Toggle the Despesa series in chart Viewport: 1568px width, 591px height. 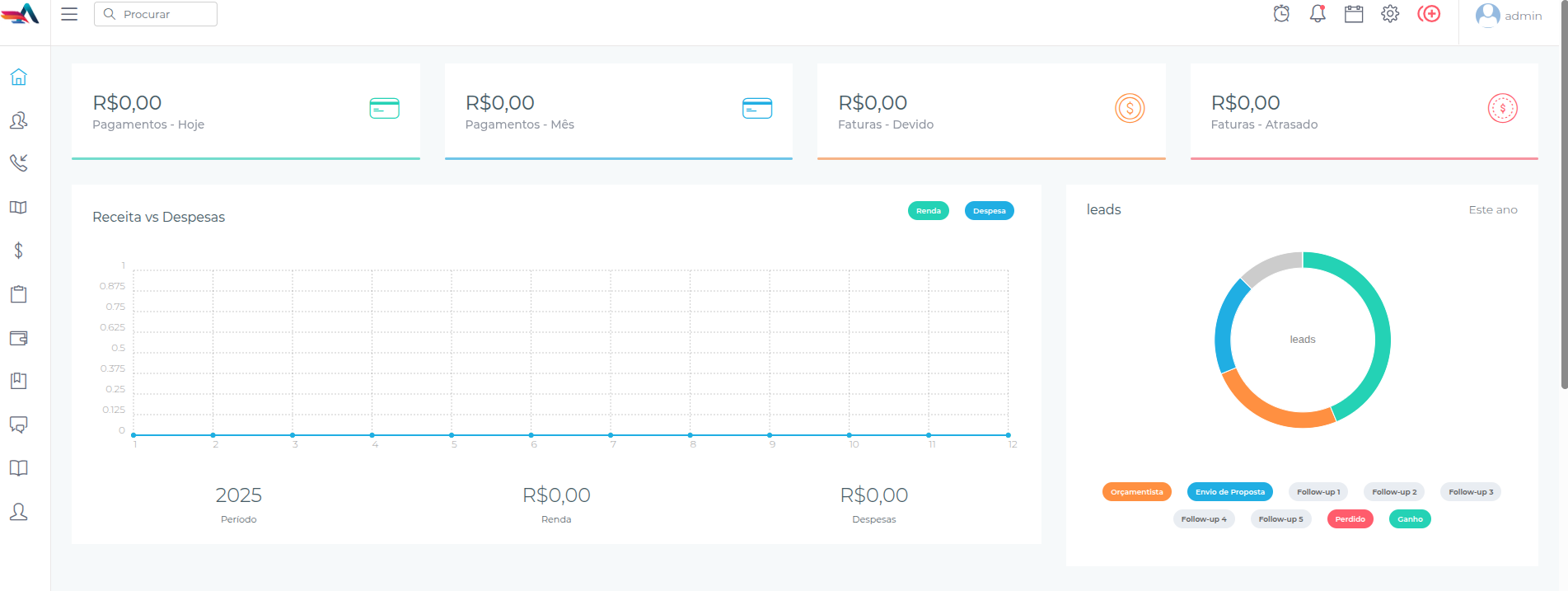tap(989, 211)
